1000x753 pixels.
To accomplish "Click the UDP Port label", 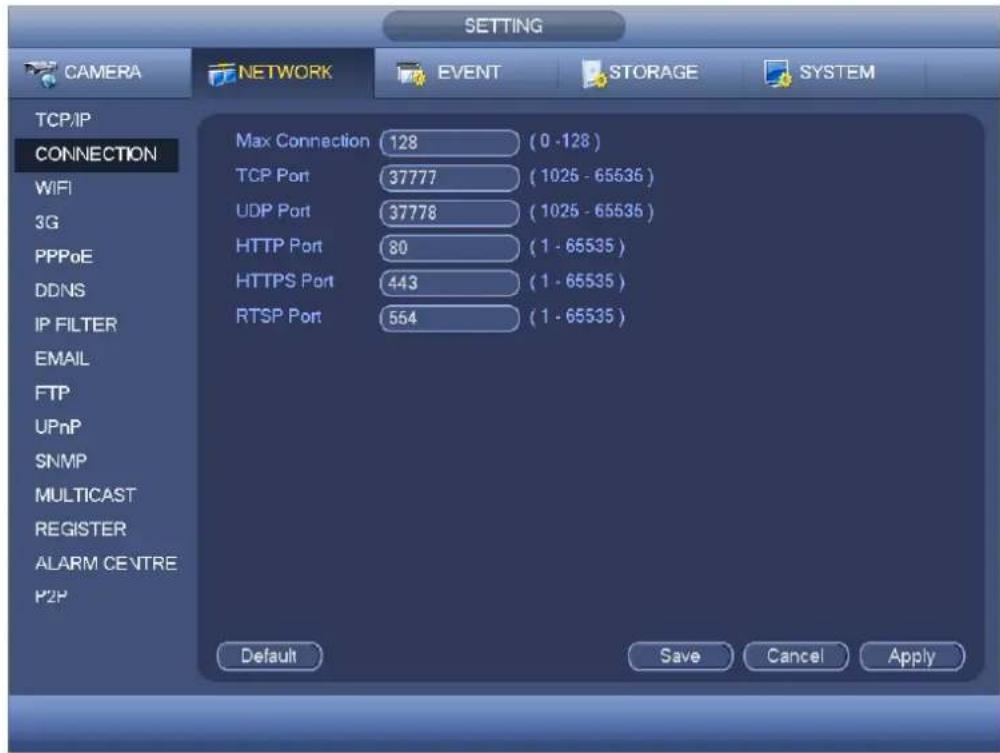I will tap(273, 211).
